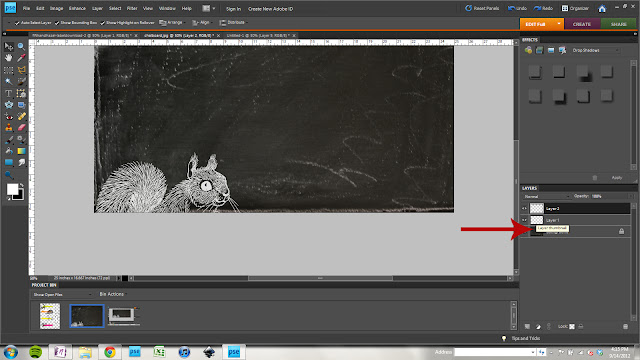The height and width of the screenshot is (360, 640).
Task: Select the Zoom tool
Action: click(x=21, y=47)
